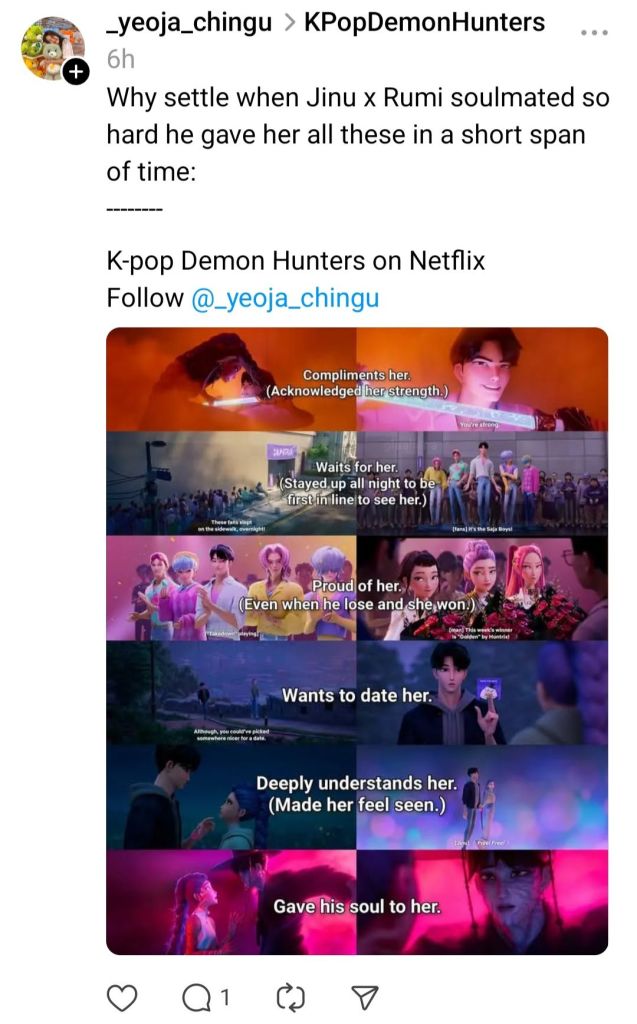The height and width of the screenshot is (1024, 637).
Task: Open the _yeoja_chingu username in the post header
Action: 189,22
